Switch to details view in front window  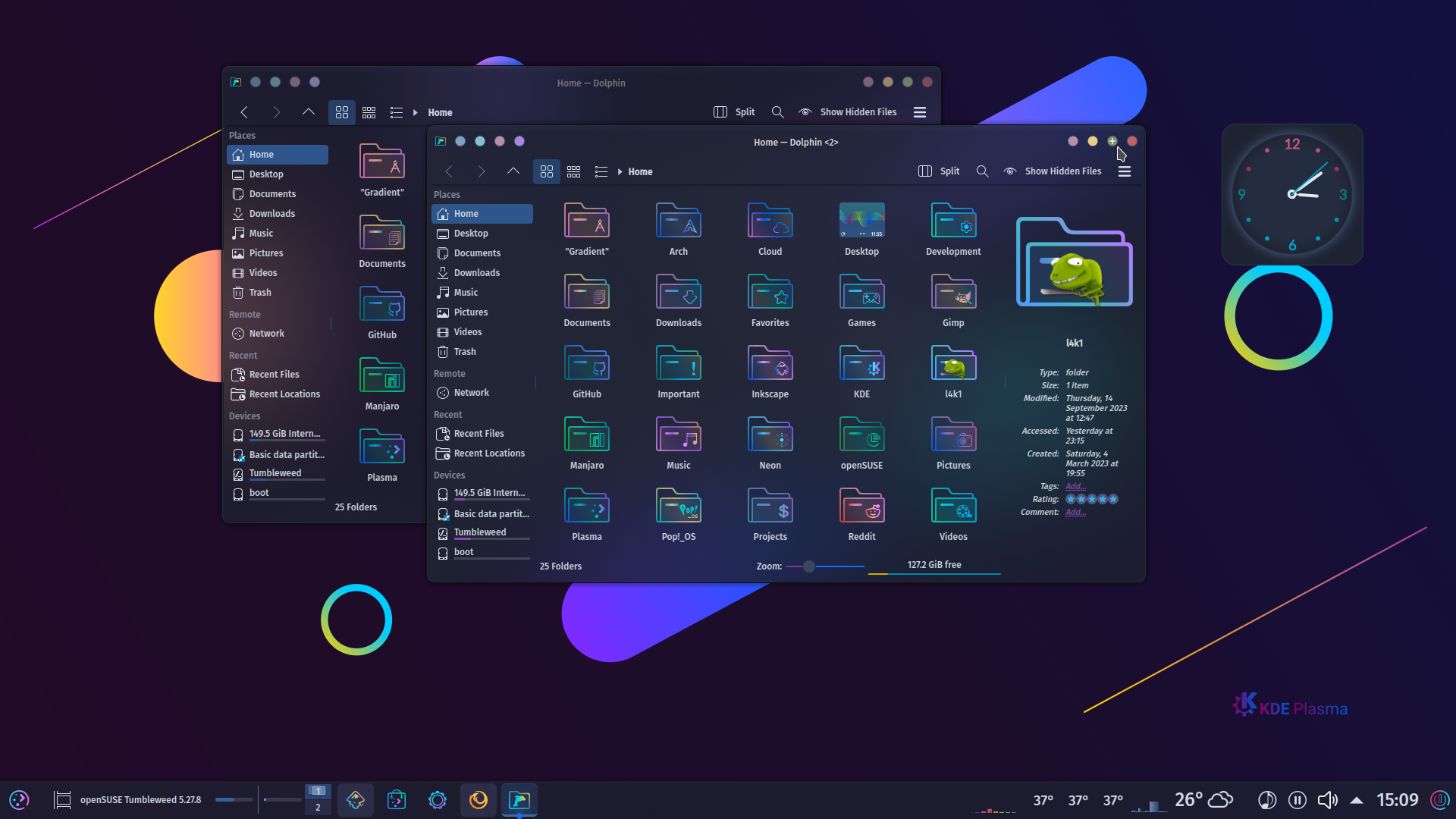(601, 171)
